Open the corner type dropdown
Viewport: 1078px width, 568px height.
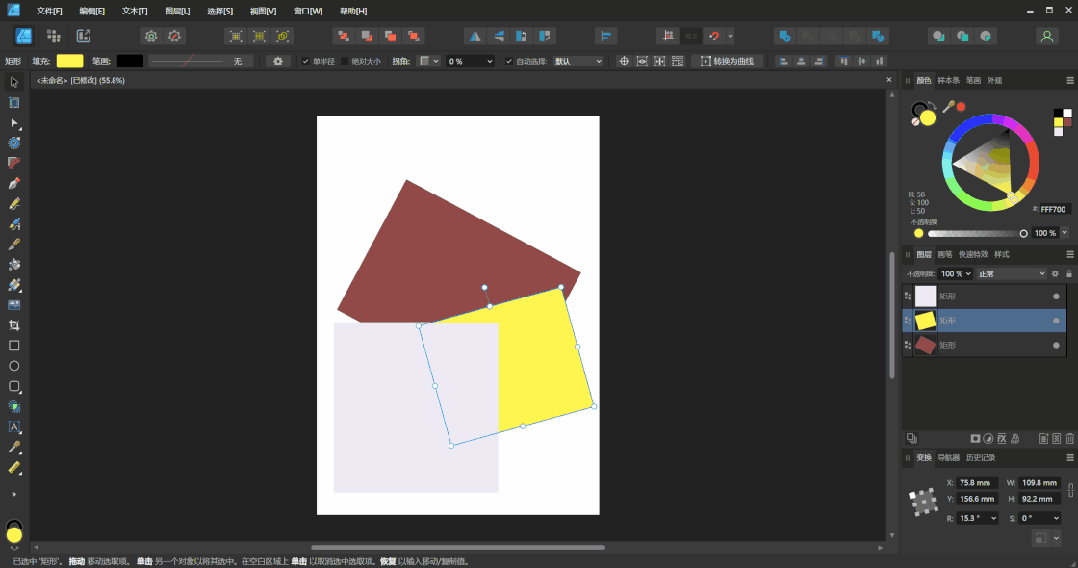(430, 61)
